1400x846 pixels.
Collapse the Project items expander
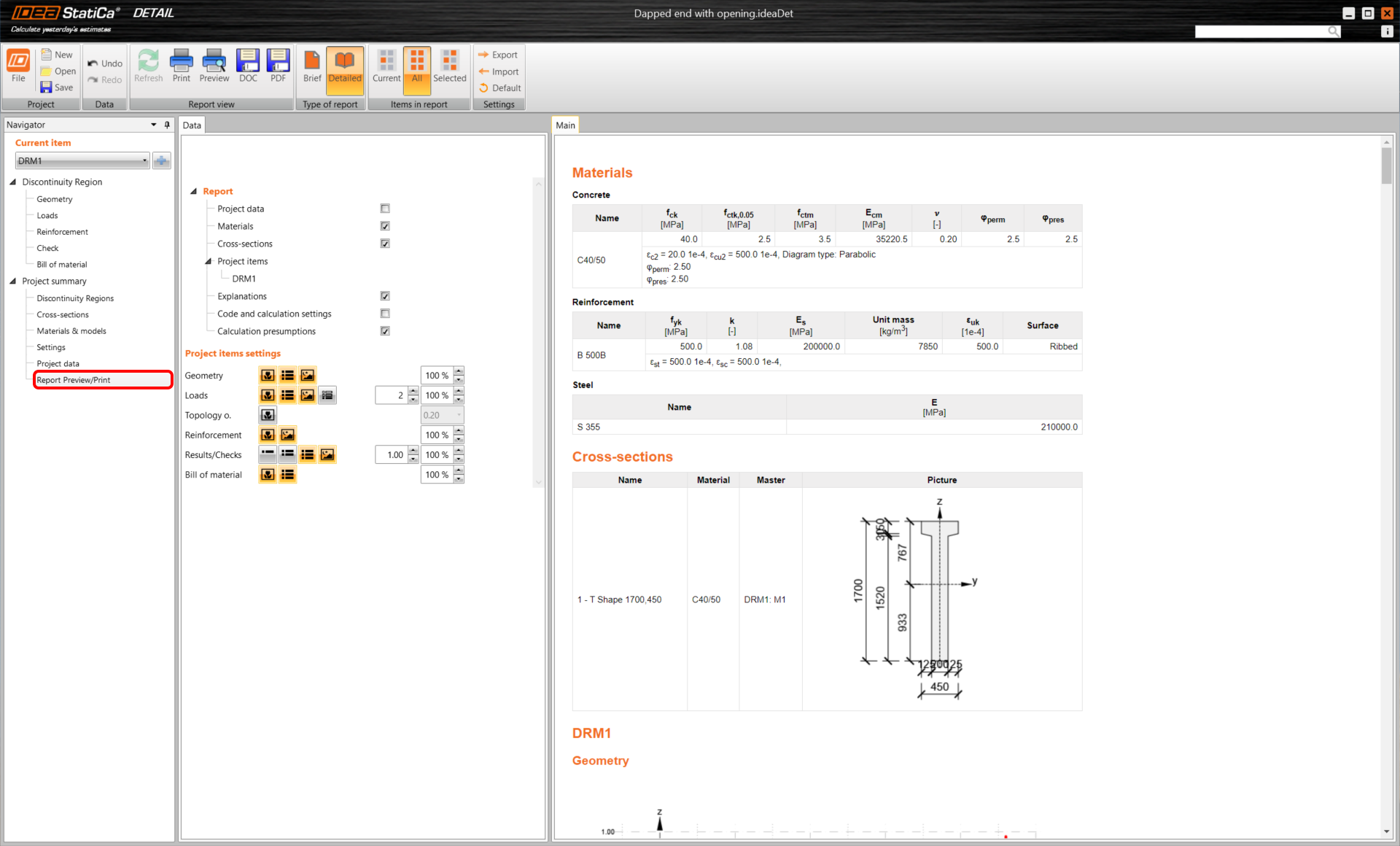point(209,261)
